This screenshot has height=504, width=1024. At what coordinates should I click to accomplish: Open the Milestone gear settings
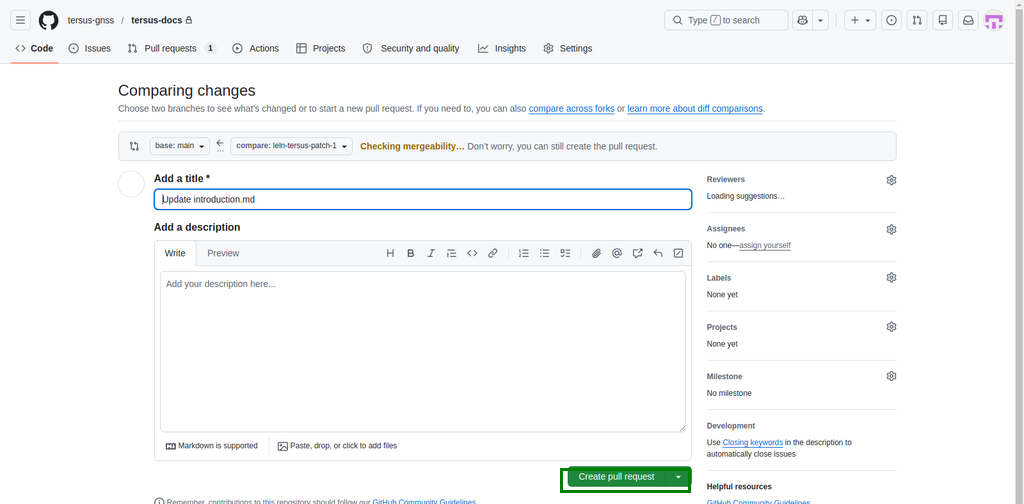click(891, 376)
